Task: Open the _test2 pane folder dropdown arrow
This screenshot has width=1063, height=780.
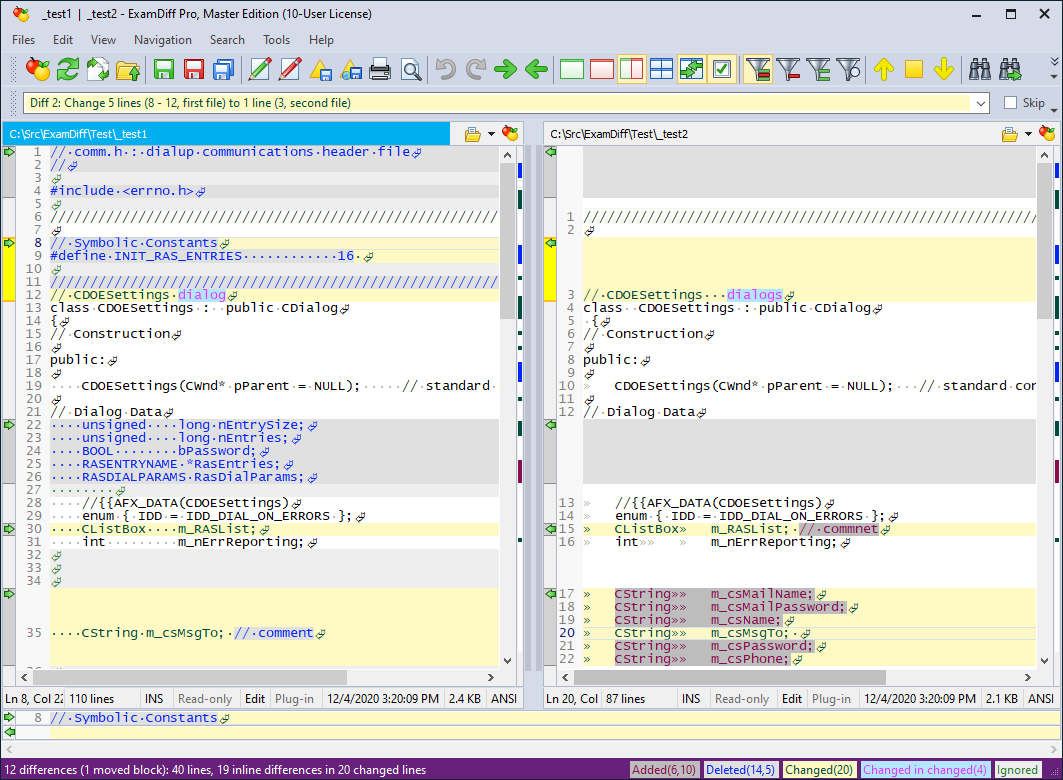Action: [1028, 134]
